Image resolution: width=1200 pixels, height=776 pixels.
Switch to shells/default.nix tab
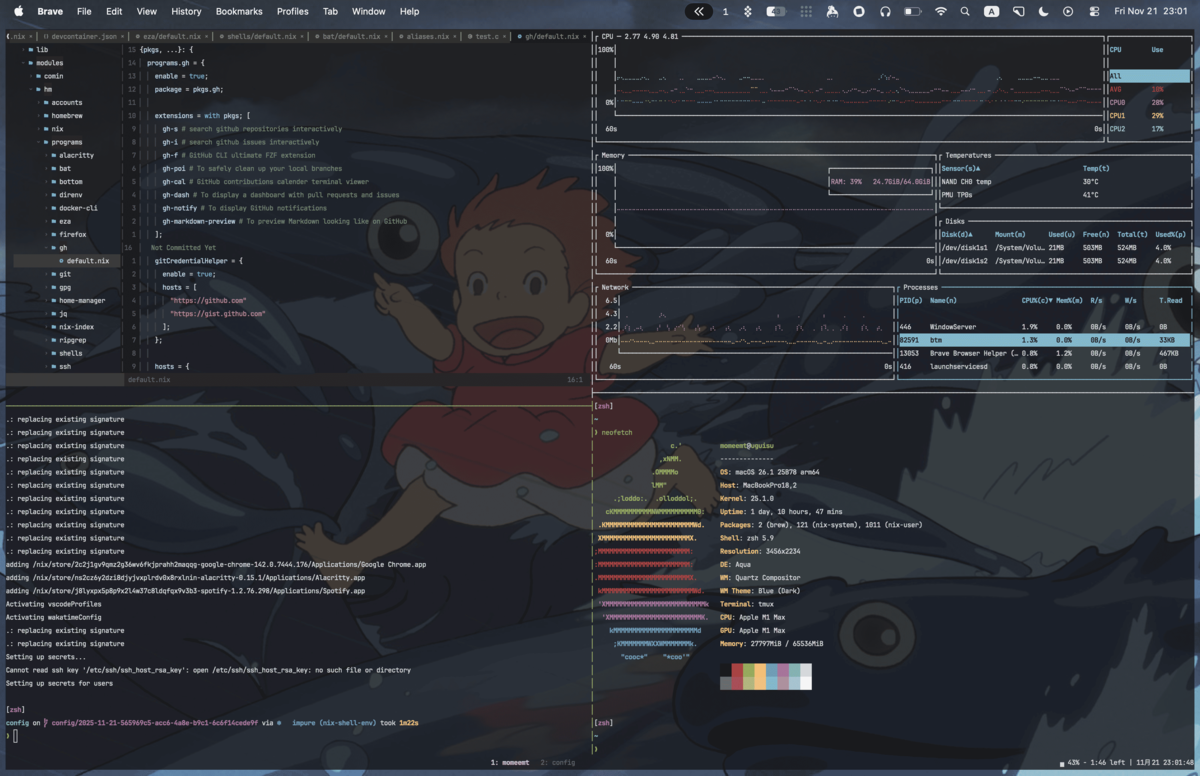point(261,36)
